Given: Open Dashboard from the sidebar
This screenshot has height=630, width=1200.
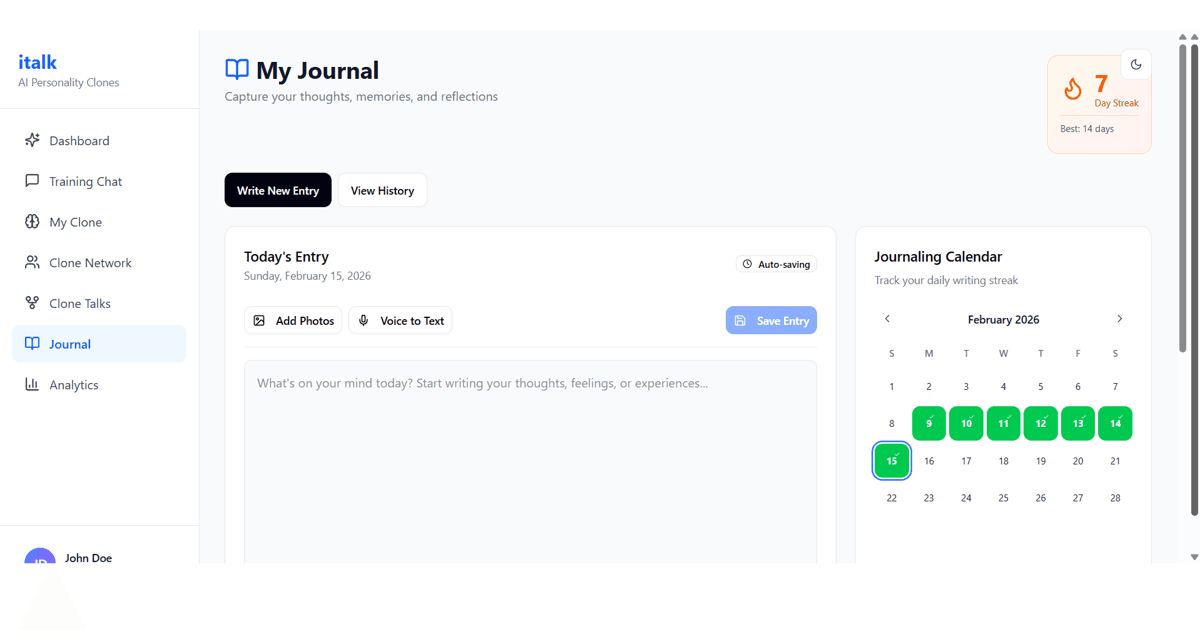Looking at the screenshot, I should pyautogui.click(x=99, y=141).
